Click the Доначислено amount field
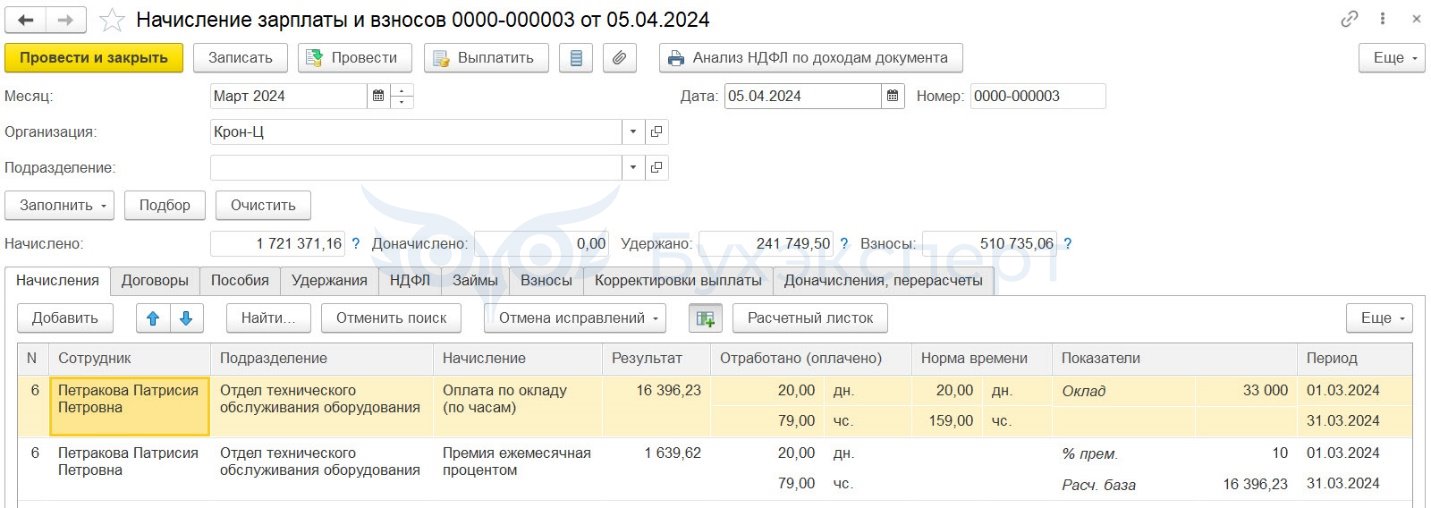This screenshot has width=1431, height=508. pos(541,243)
